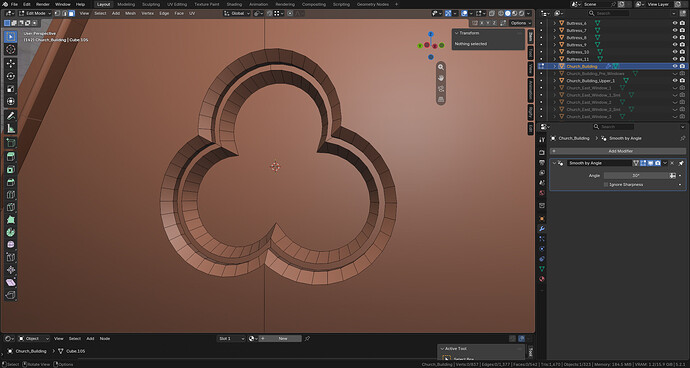Click New material button in node editor
This screenshot has height=368, width=690.
[x=280, y=339]
